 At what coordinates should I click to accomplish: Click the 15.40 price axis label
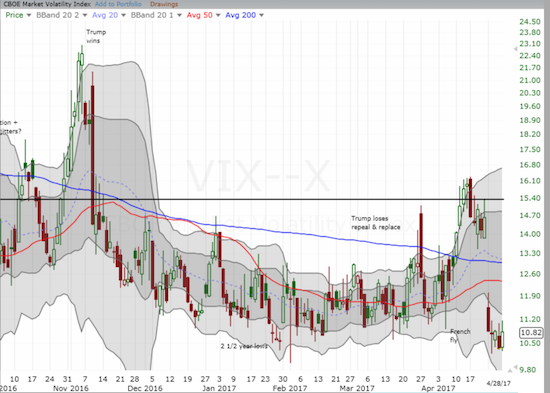tap(530, 198)
